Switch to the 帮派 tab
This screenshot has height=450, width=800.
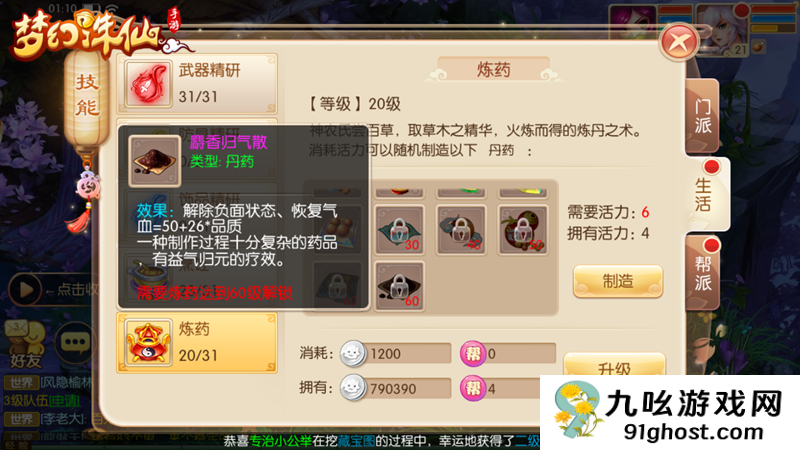[703, 273]
